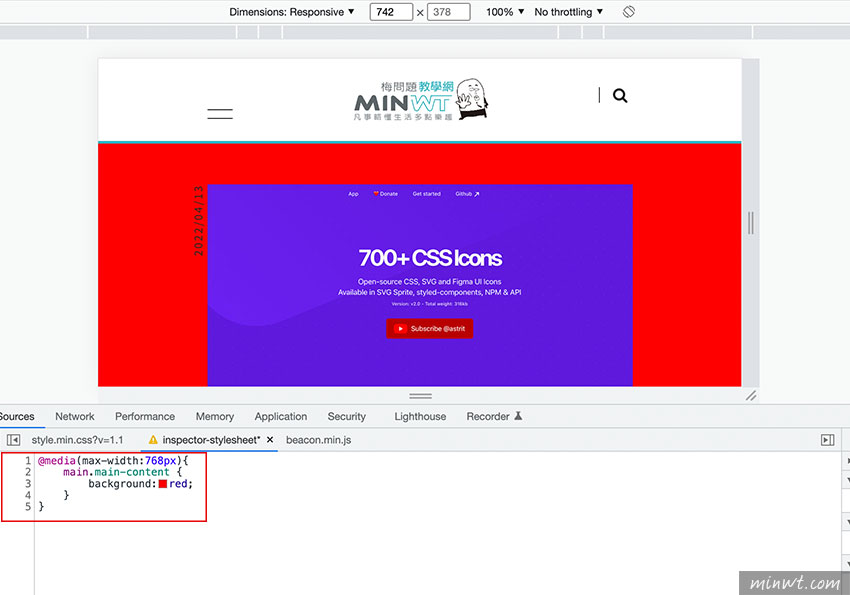Click the YouTube play icon in Subscribe button
This screenshot has width=850, height=595.
(400, 328)
